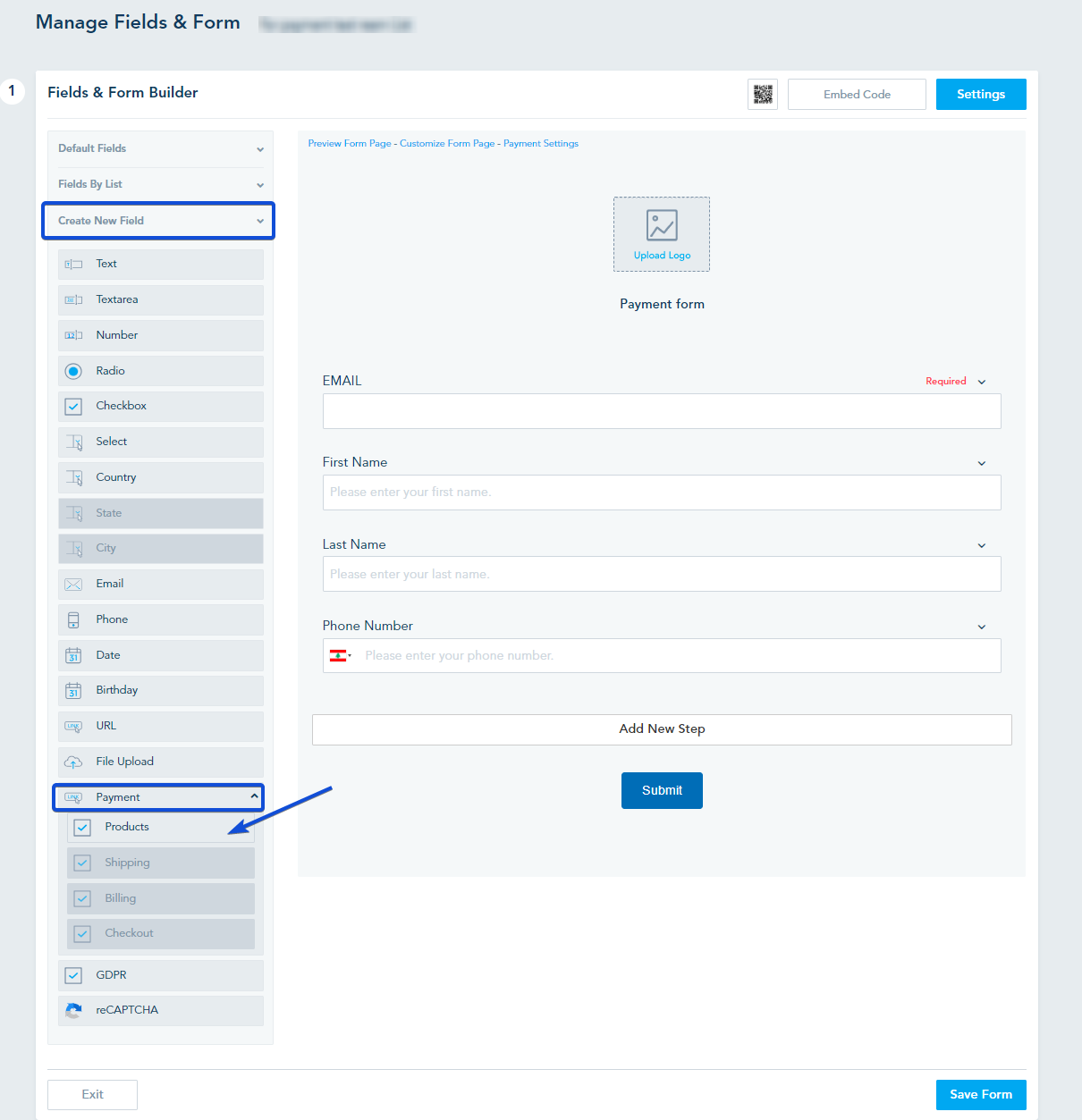Open the form Settings button
This screenshot has height=1120, width=1082.
tap(981, 94)
